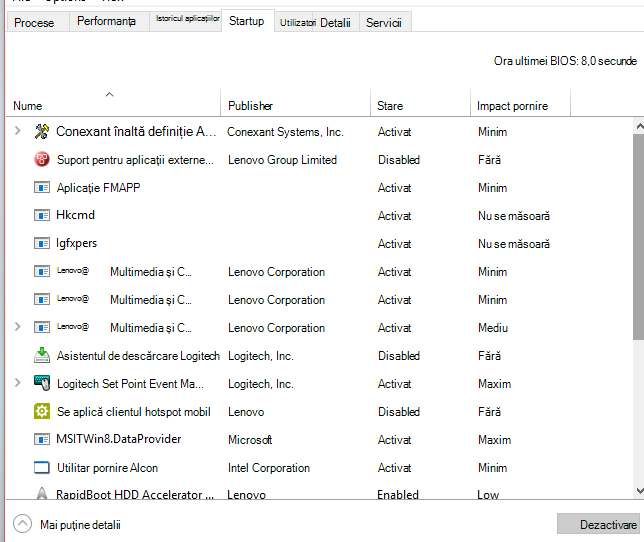Click the Aplicație FMAPP row icon
Screen dimensions: 644x542
tap(42, 188)
